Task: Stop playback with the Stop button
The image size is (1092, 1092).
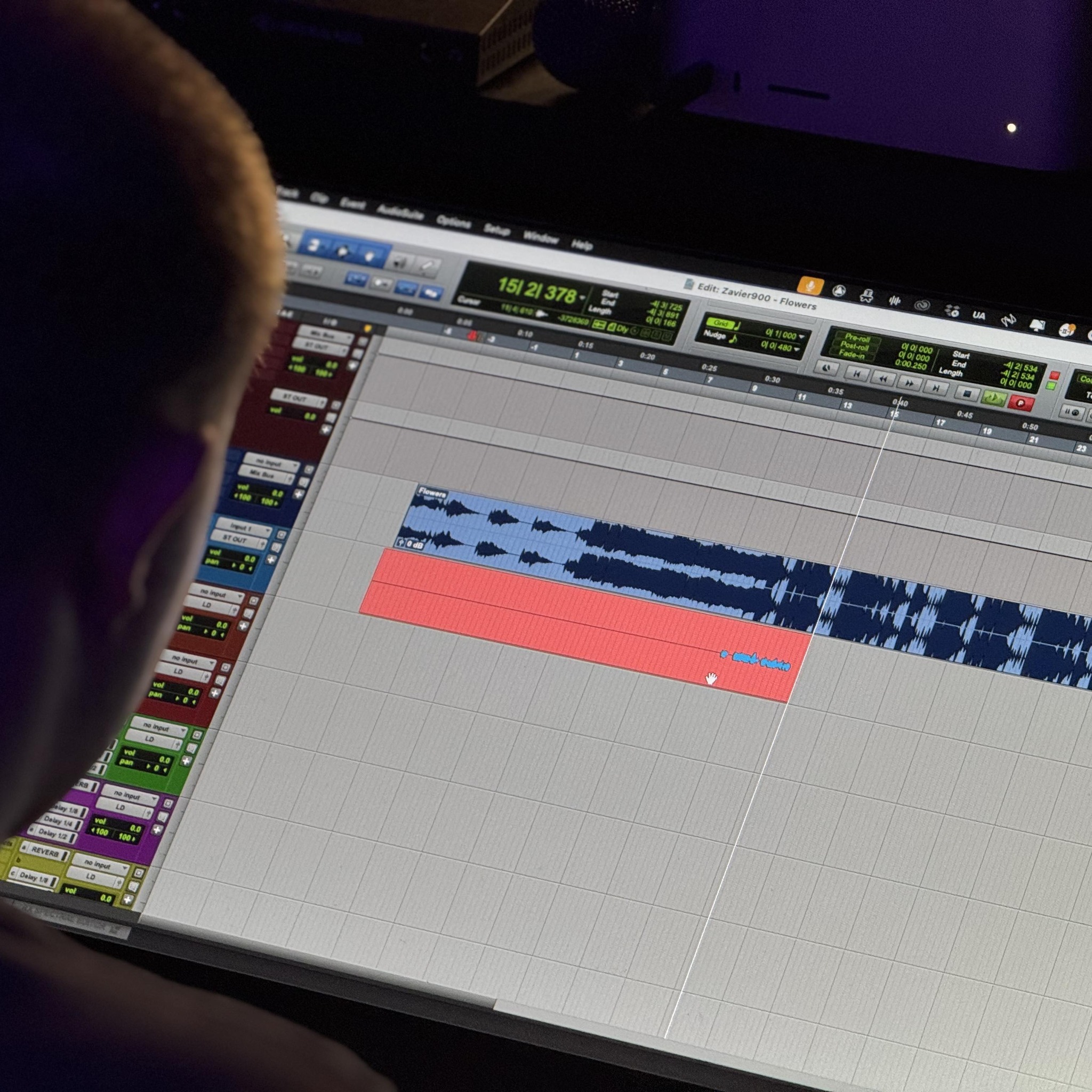Action: [967, 394]
